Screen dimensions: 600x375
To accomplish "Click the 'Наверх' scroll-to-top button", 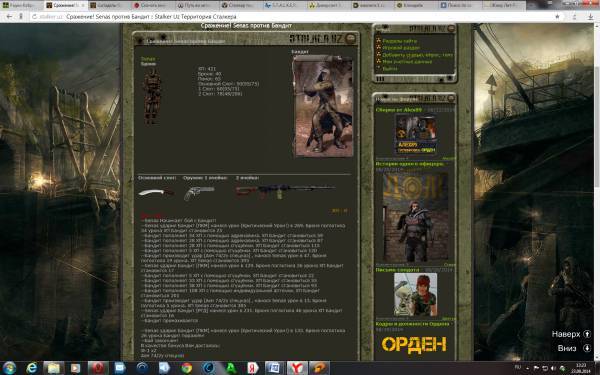I will pos(571,334).
